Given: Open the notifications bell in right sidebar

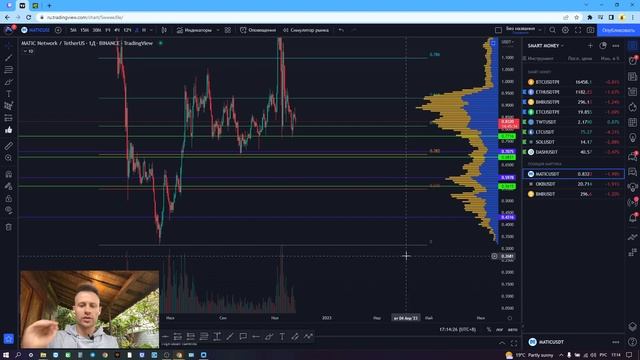Looking at the screenshot, I should click(x=633, y=218).
